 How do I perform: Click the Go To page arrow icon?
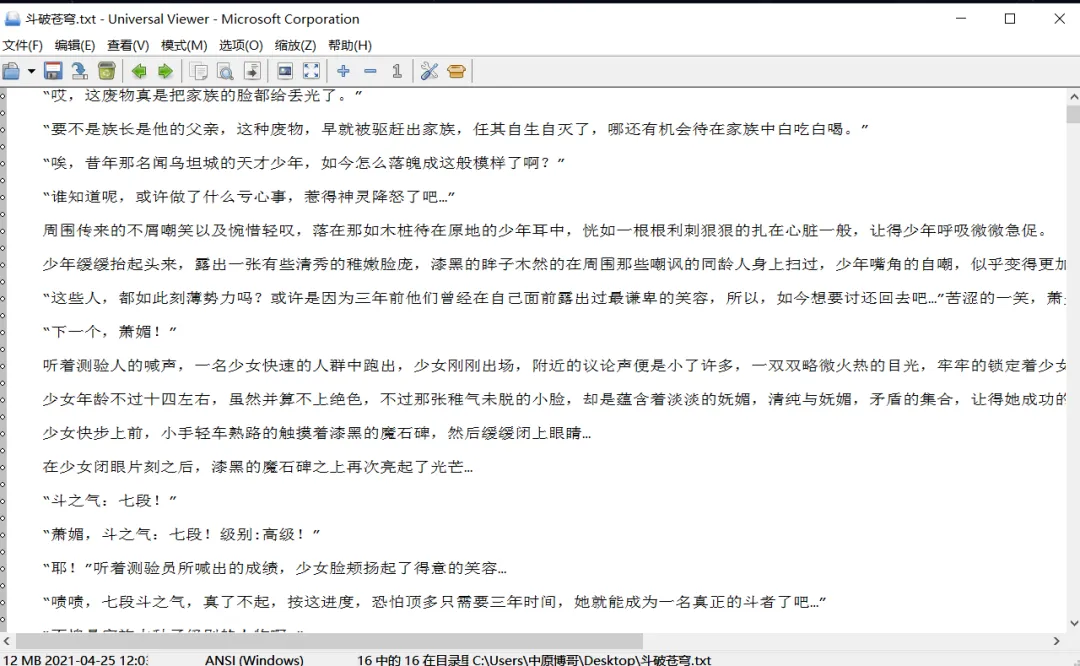tap(252, 71)
